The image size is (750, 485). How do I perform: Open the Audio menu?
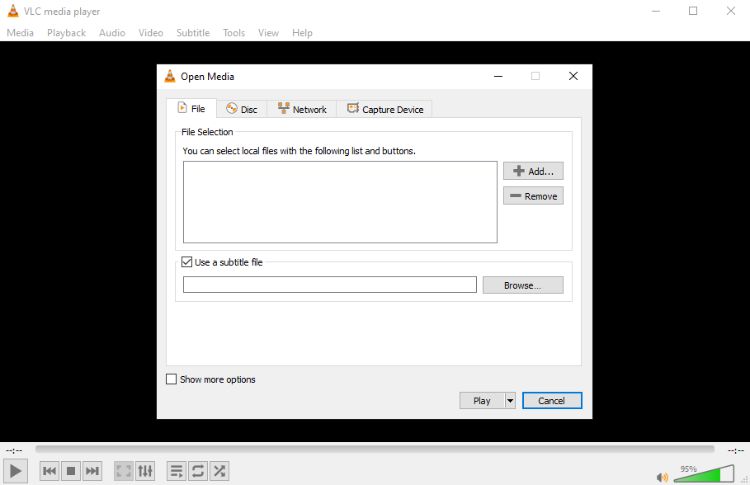pos(112,33)
